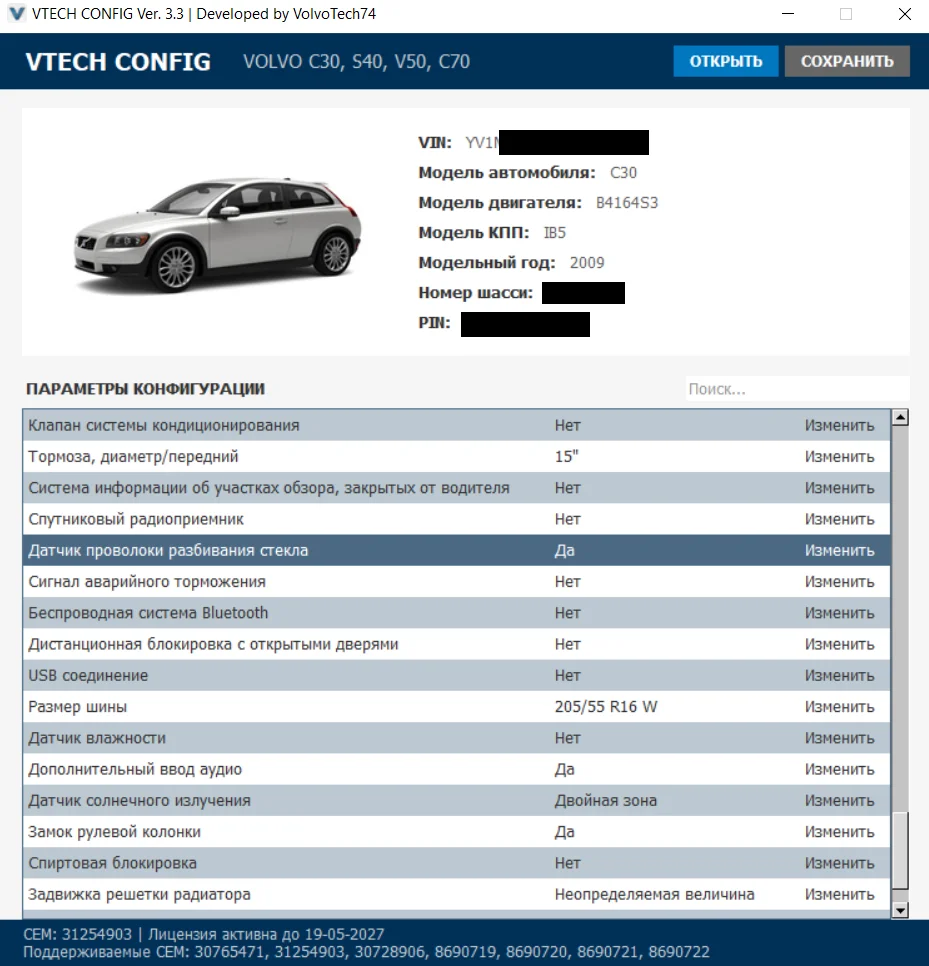Image resolution: width=929 pixels, height=966 pixels.
Task: Click scrollbar up arrow in parameter list
Action: click(900, 418)
